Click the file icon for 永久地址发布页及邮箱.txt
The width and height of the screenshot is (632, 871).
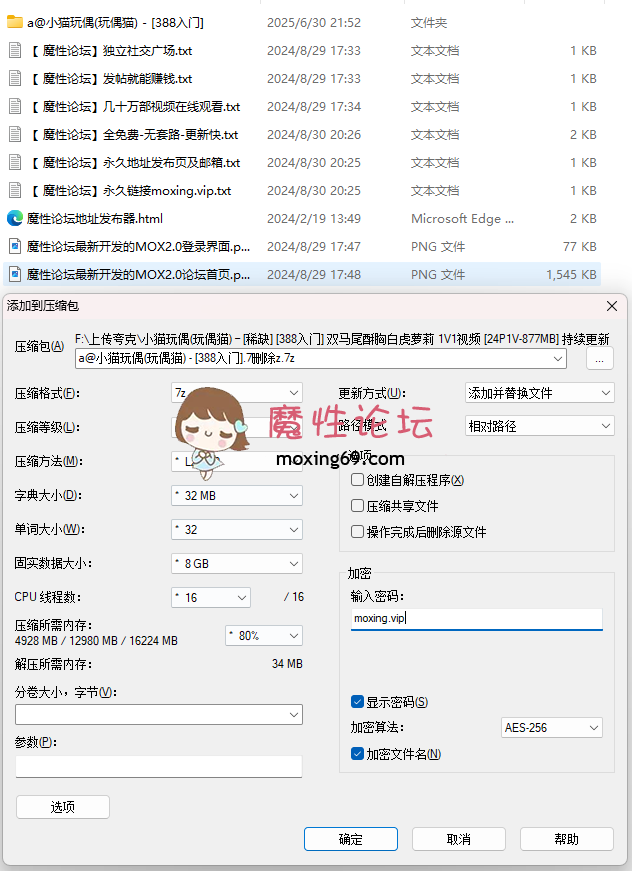pos(15,162)
